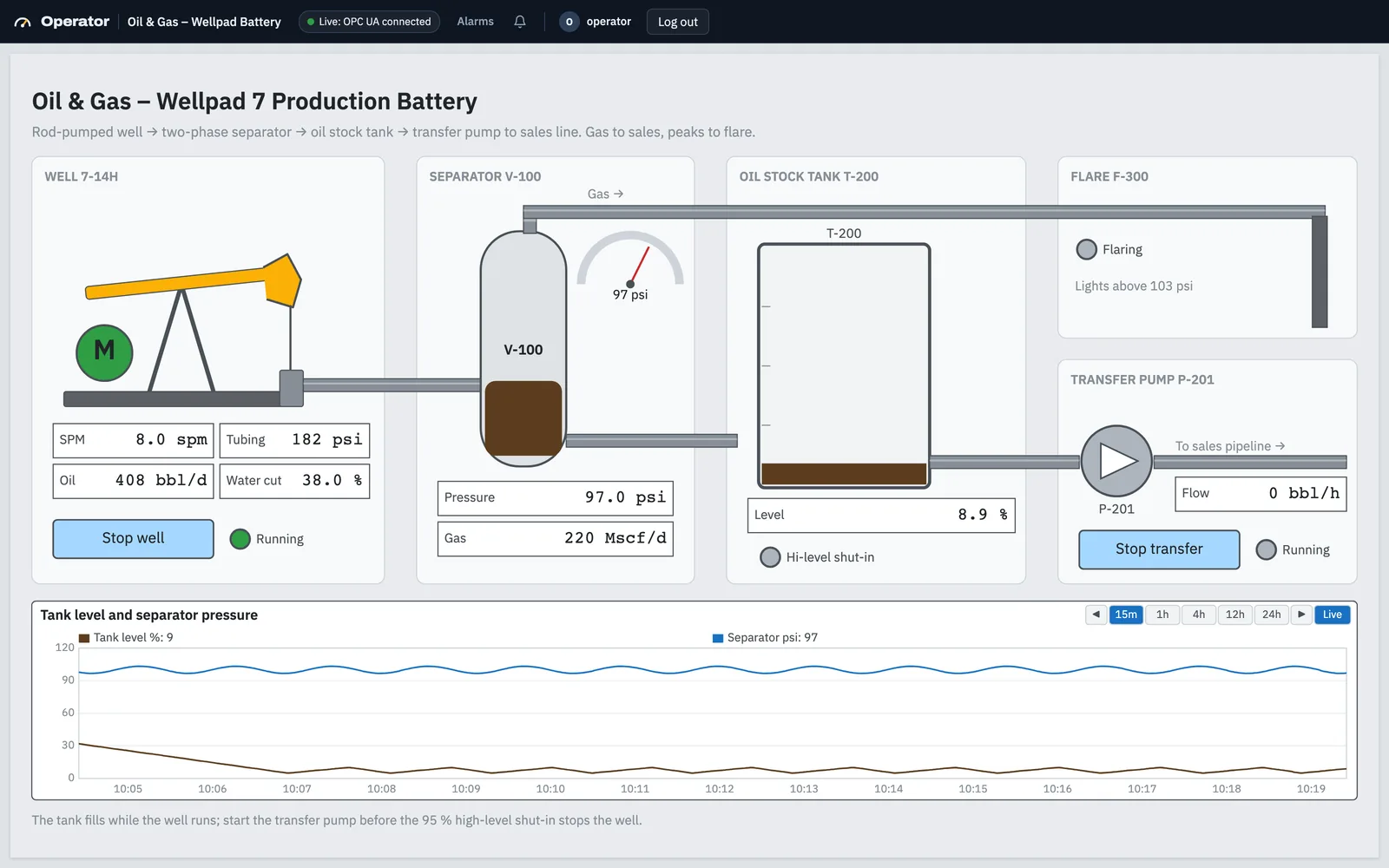Click the 'Lights above 103 psi' text

pyautogui.click(x=1134, y=286)
